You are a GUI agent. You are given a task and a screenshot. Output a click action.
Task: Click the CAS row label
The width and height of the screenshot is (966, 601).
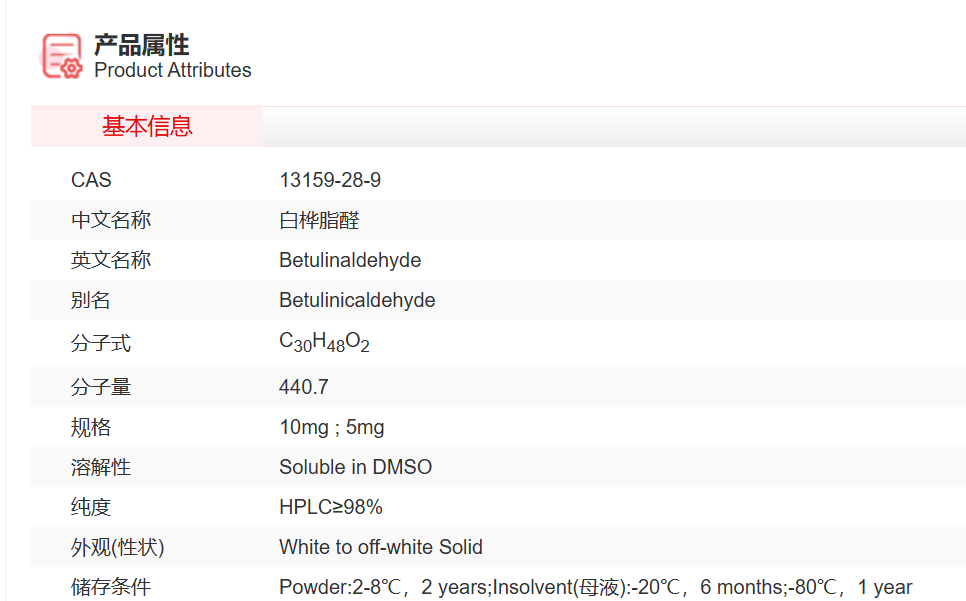91,180
